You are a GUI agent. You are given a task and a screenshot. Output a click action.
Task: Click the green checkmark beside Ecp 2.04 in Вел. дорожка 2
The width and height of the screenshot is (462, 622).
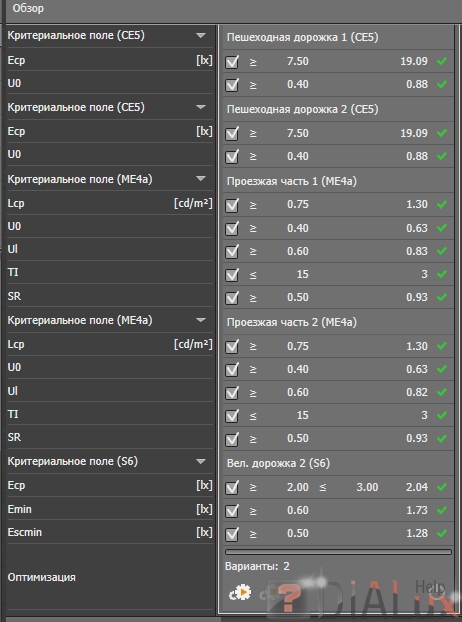[x=442, y=487]
